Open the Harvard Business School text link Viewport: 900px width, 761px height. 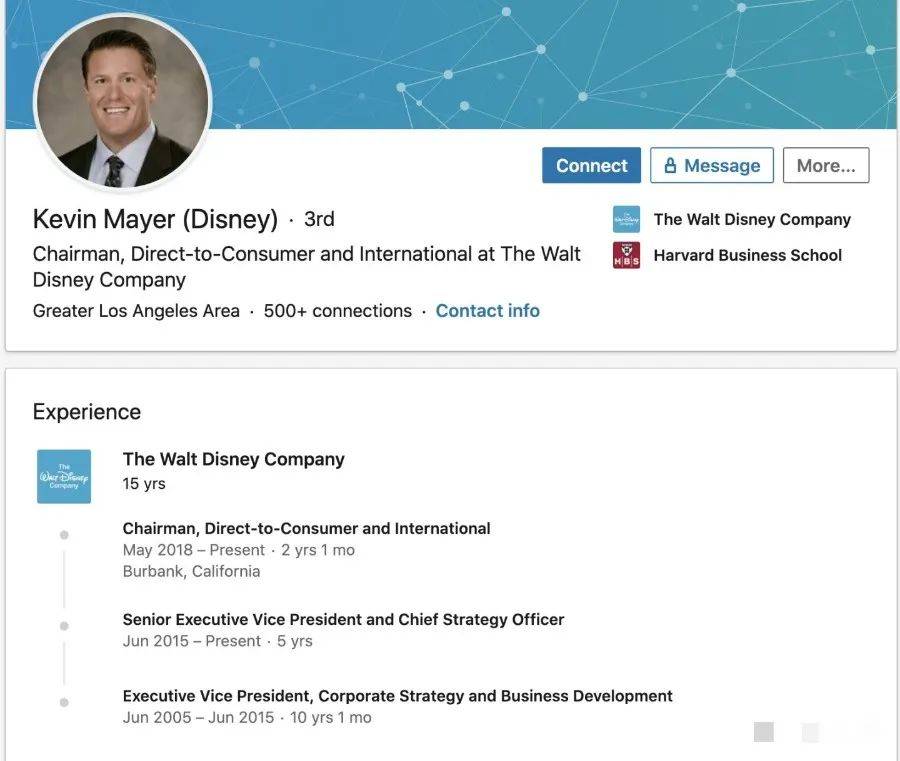click(747, 255)
